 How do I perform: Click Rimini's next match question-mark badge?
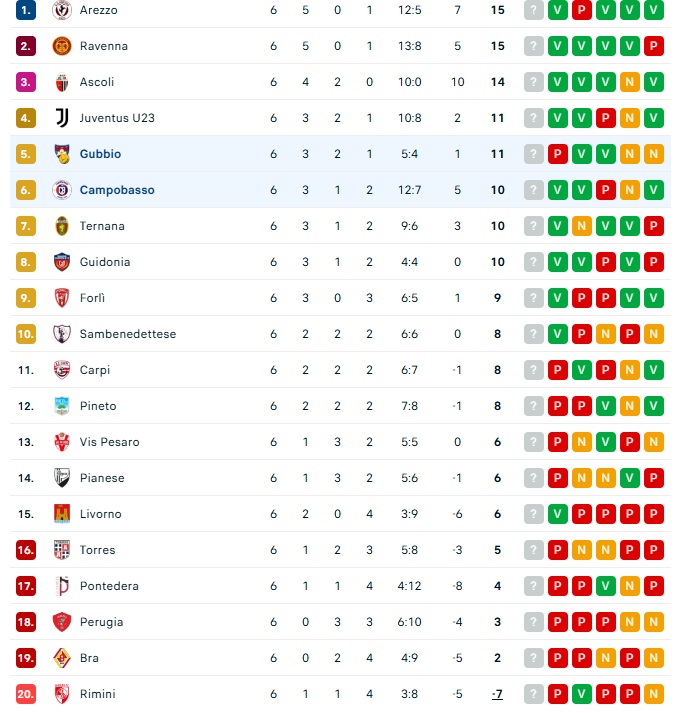click(x=534, y=694)
